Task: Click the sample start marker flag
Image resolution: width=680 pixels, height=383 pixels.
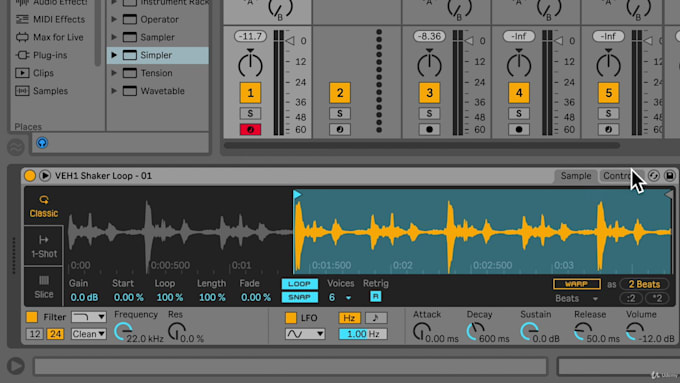Action: point(297,194)
